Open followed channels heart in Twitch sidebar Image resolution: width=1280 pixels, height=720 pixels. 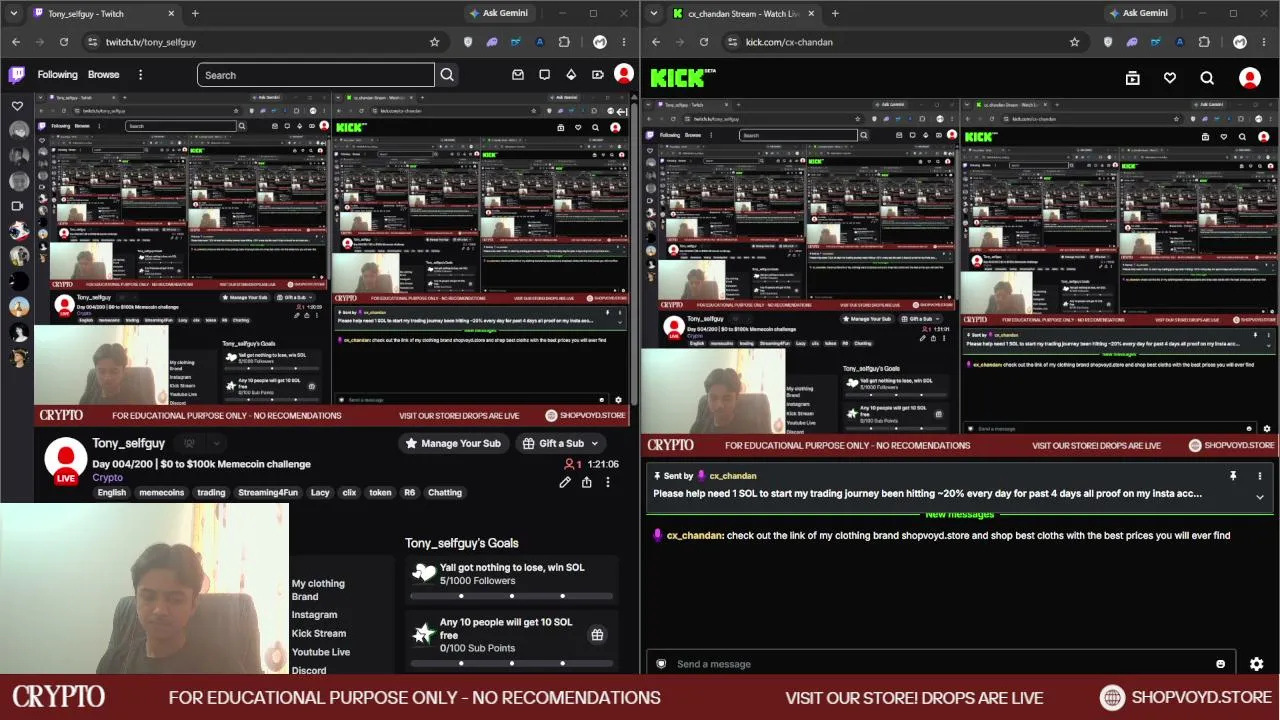(x=17, y=105)
